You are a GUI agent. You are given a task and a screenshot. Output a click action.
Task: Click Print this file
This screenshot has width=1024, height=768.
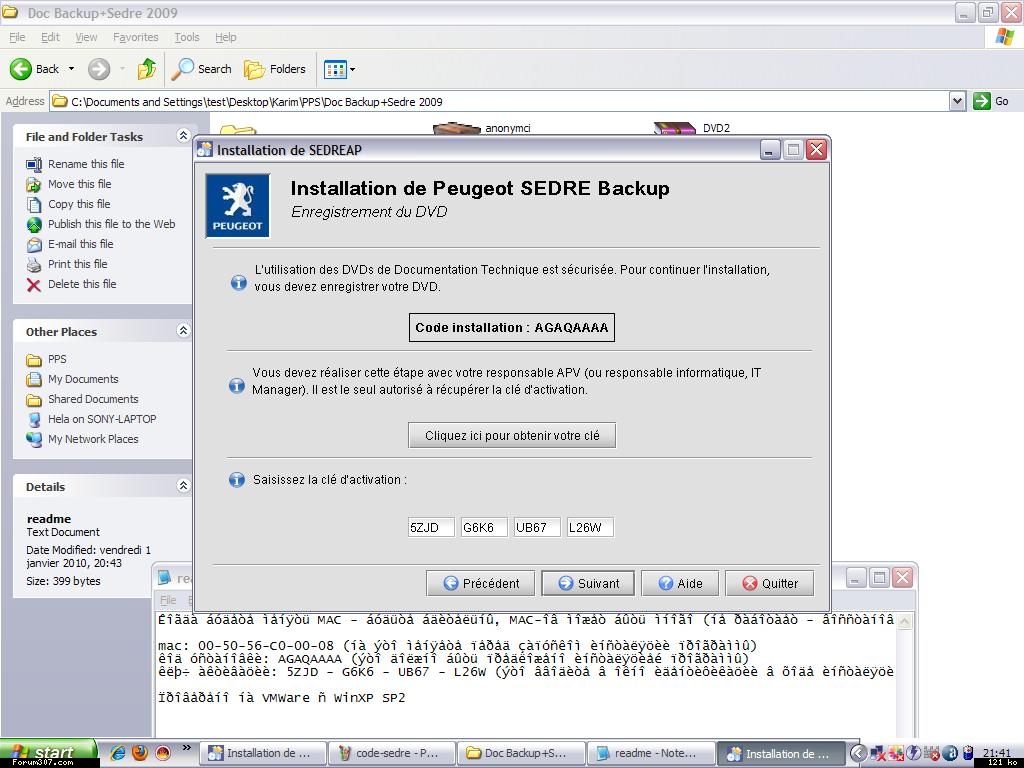77,264
